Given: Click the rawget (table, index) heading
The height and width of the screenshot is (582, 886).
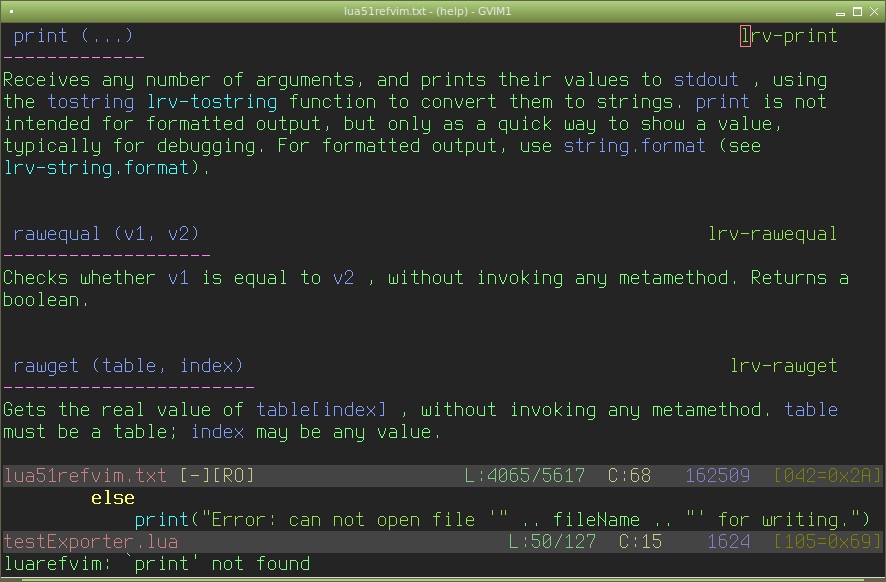Looking at the screenshot, I should (x=128, y=366).
